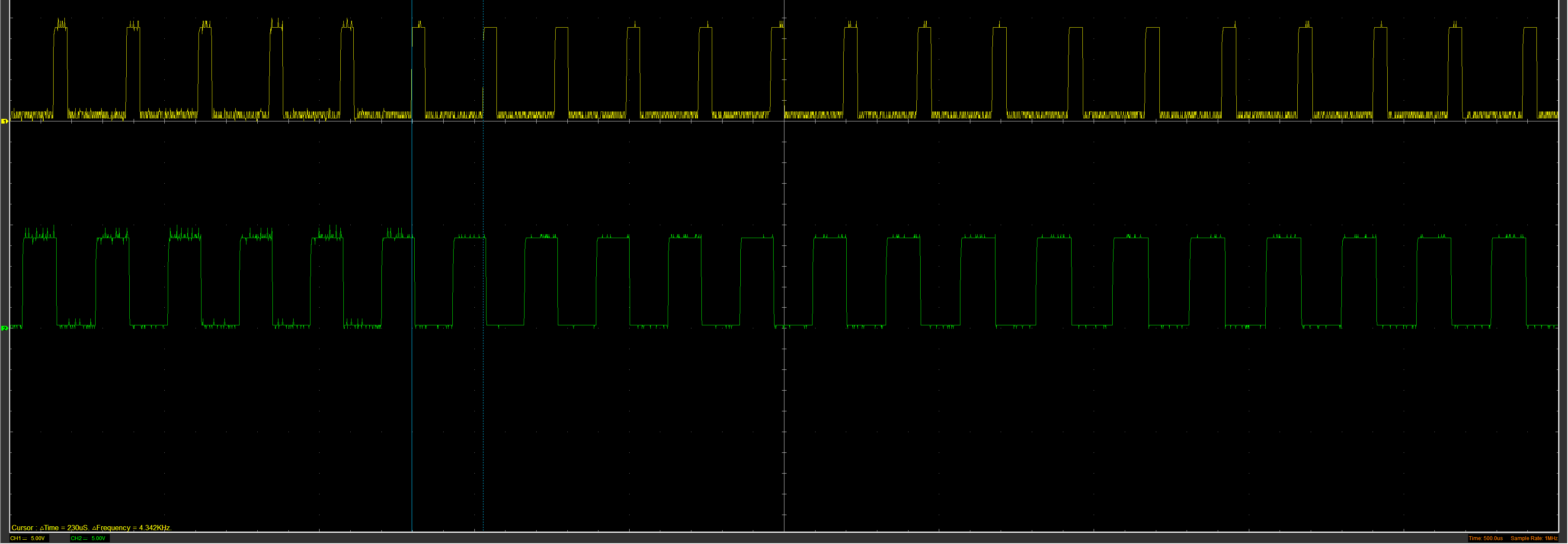Image resolution: width=1568 pixels, height=544 pixels.
Task: Click the green channel 2 ground marker
Action: (x=5, y=328)
